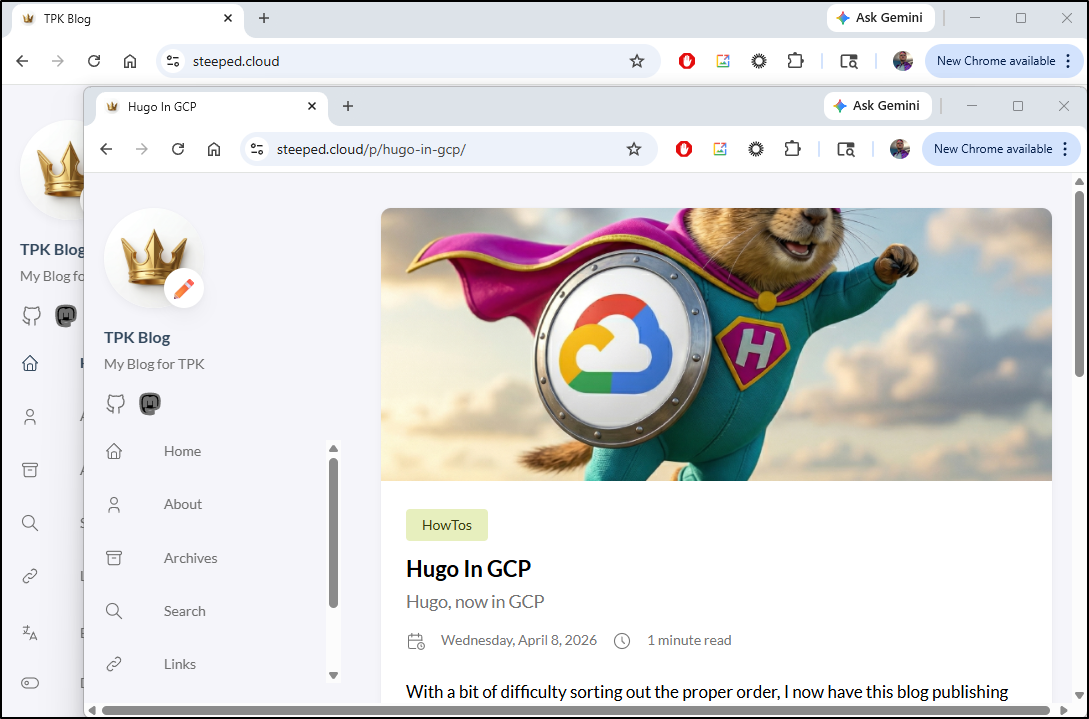This screenshot has height=719, width=1089.
Task: Click the front window address bar URL
Action: point(371,149)
